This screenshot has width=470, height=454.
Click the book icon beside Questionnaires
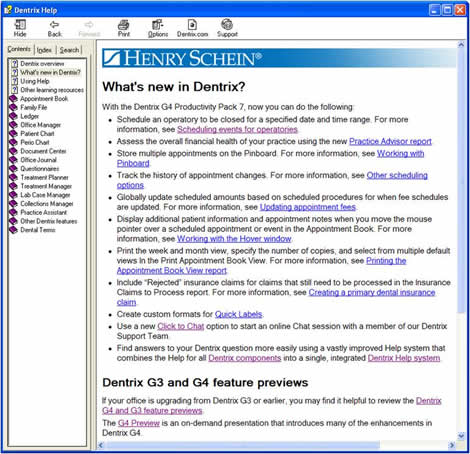[13, 169]
